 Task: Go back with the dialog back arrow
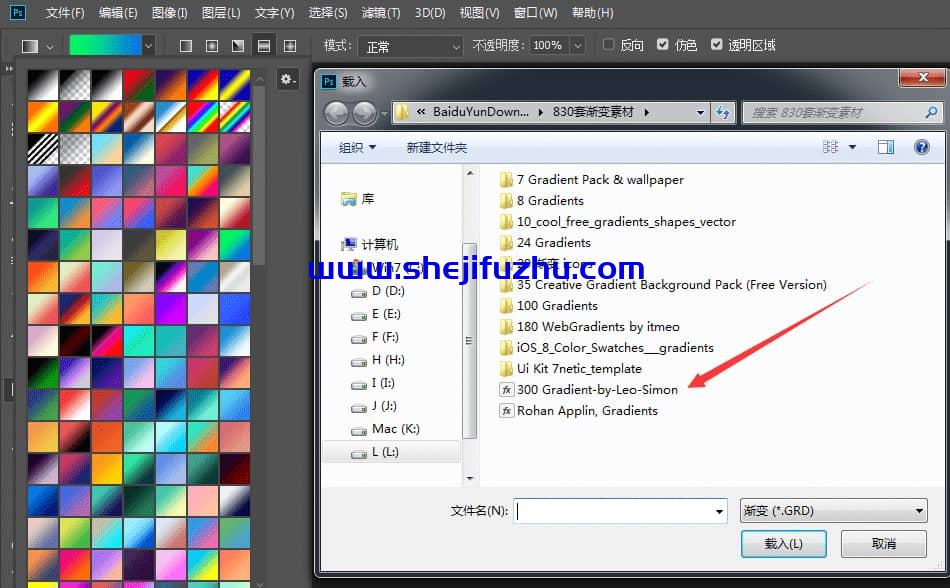tap(336, 113)
